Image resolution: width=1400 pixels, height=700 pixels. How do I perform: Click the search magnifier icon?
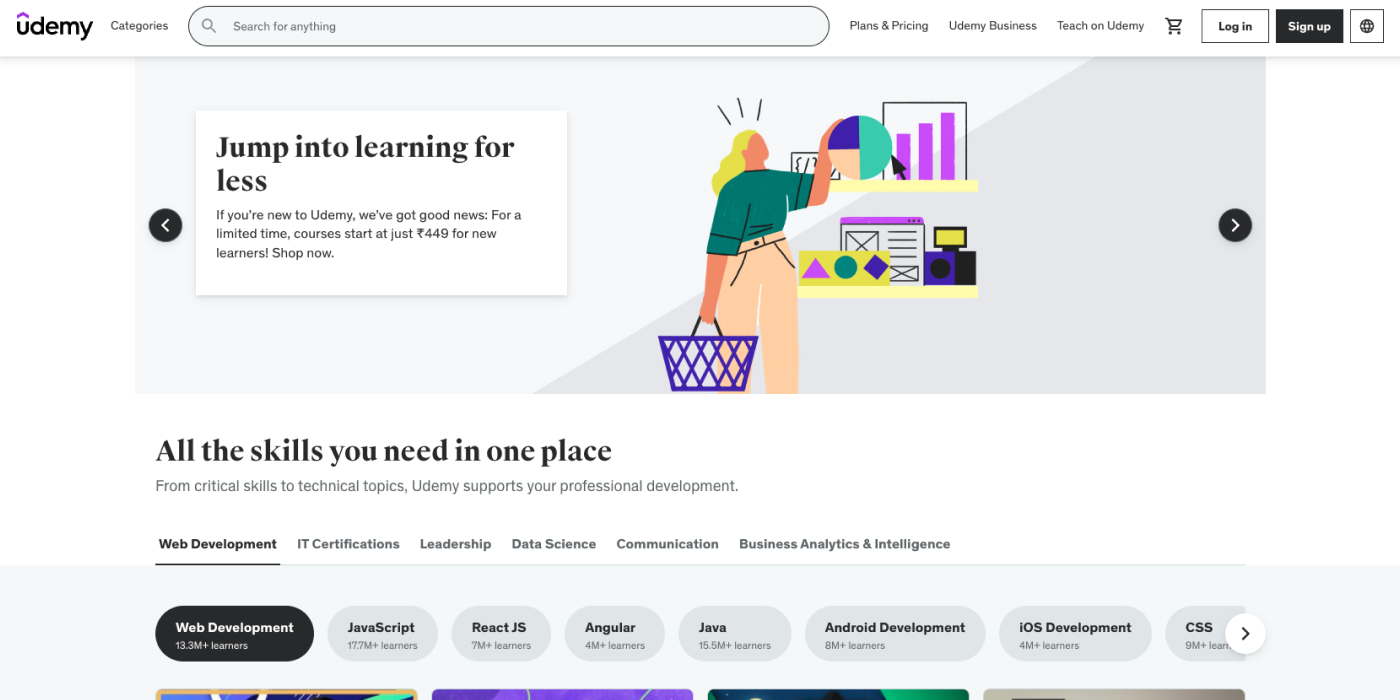pyautogui.click(x=209, y=26)
